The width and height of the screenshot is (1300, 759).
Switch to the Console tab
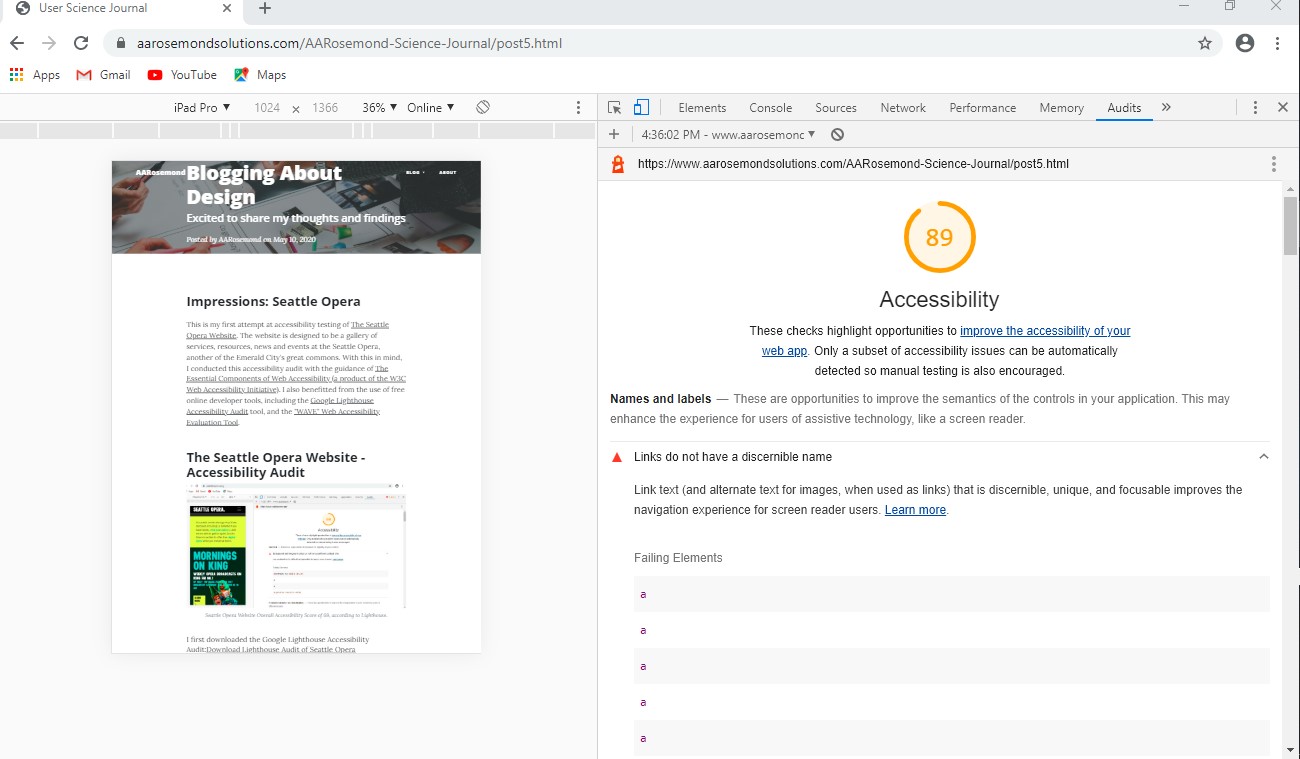click(770, 107)
